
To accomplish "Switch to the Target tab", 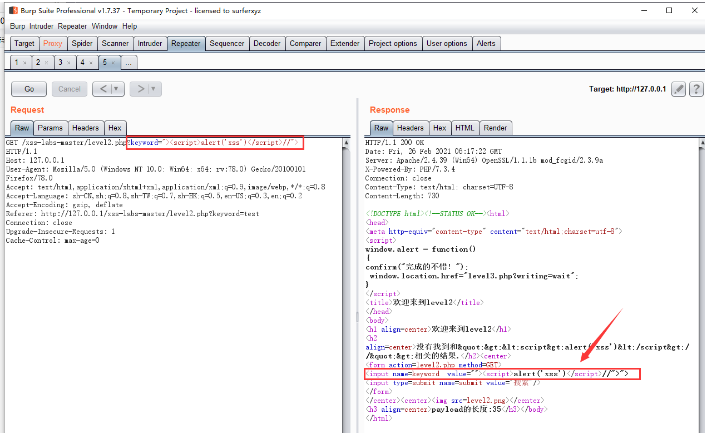I will (24, 43).
